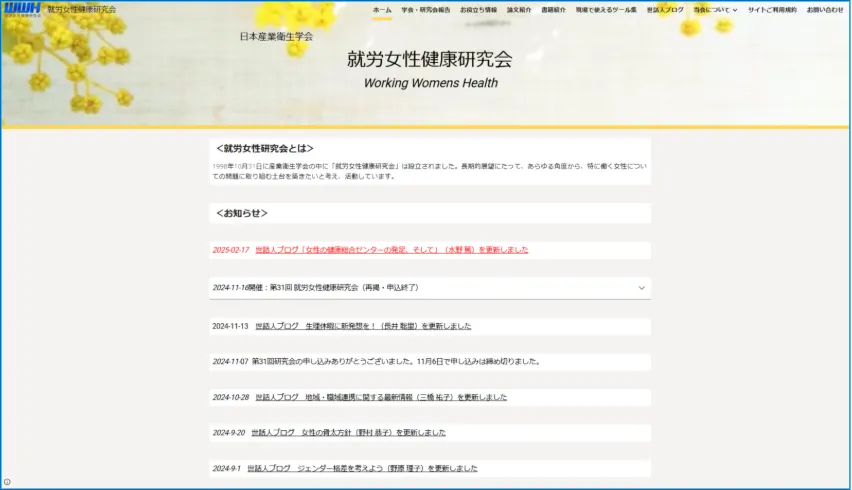
Task: Open 世話人ブログ in the top menu
Action: click(665, 10)
